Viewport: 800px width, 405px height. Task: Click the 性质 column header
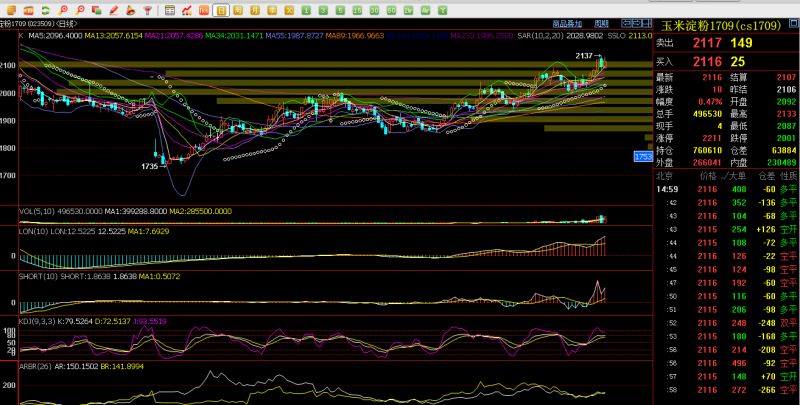point(788,176)
